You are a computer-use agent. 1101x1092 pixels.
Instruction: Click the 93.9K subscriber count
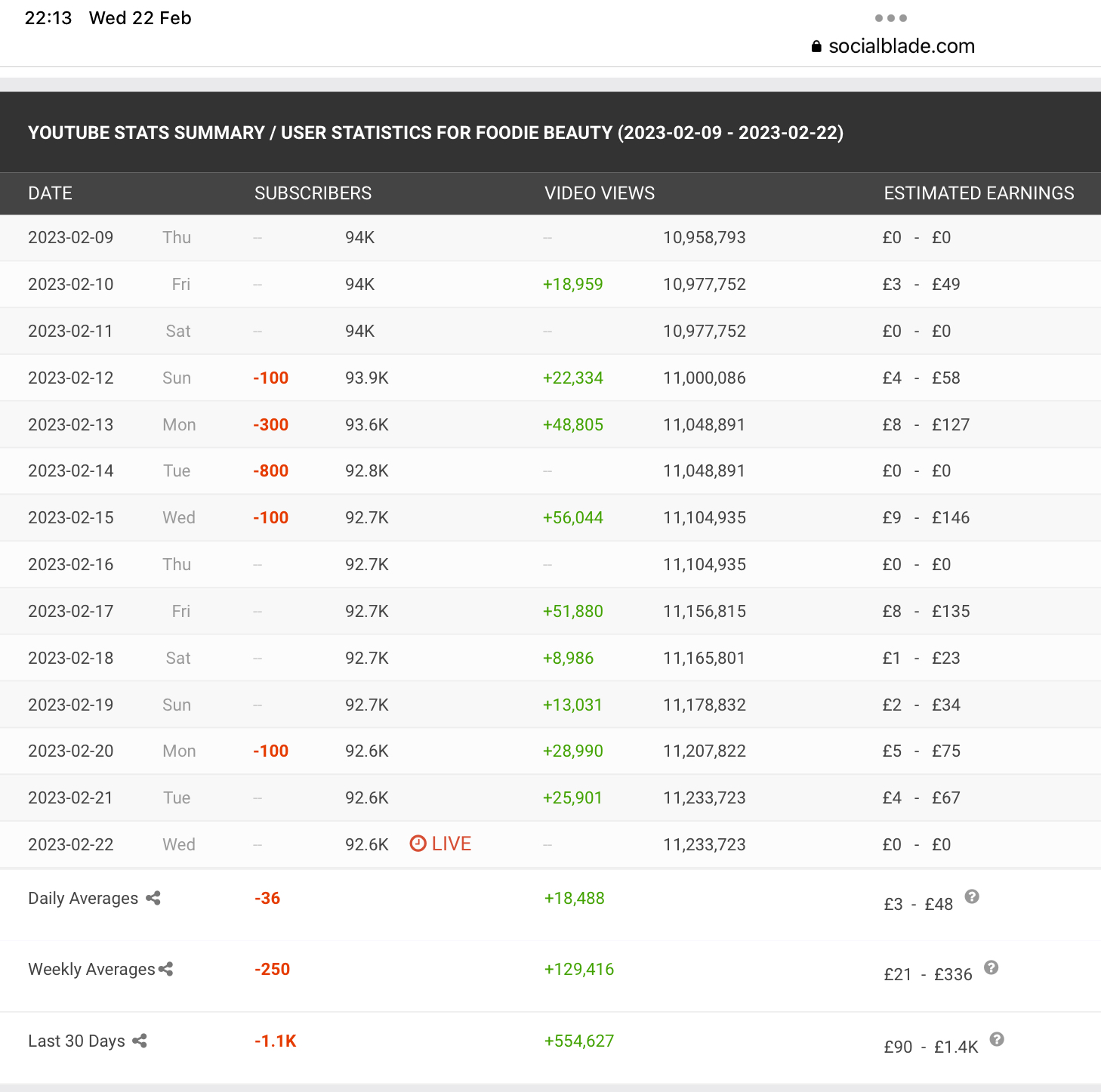point(367,378)
